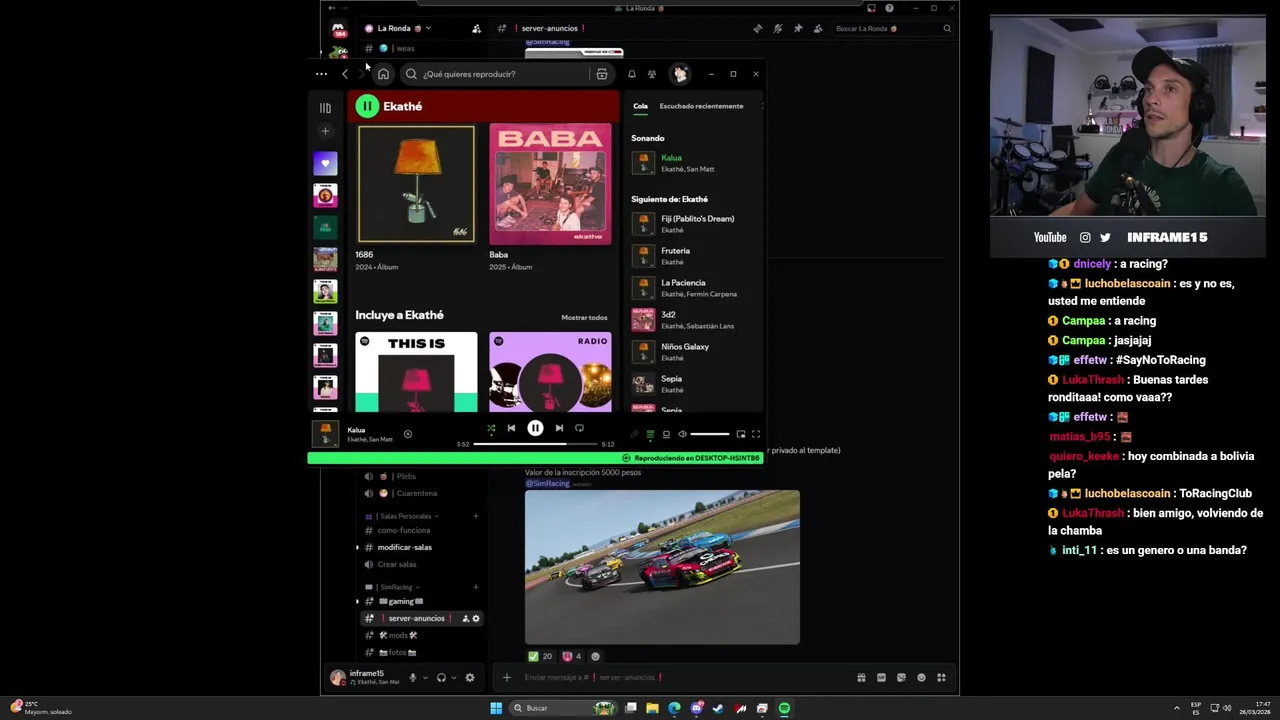This screenshot has width=1280, height=720.
Task: Add Kalua to Liked Songs
Action: pos(407,434)
